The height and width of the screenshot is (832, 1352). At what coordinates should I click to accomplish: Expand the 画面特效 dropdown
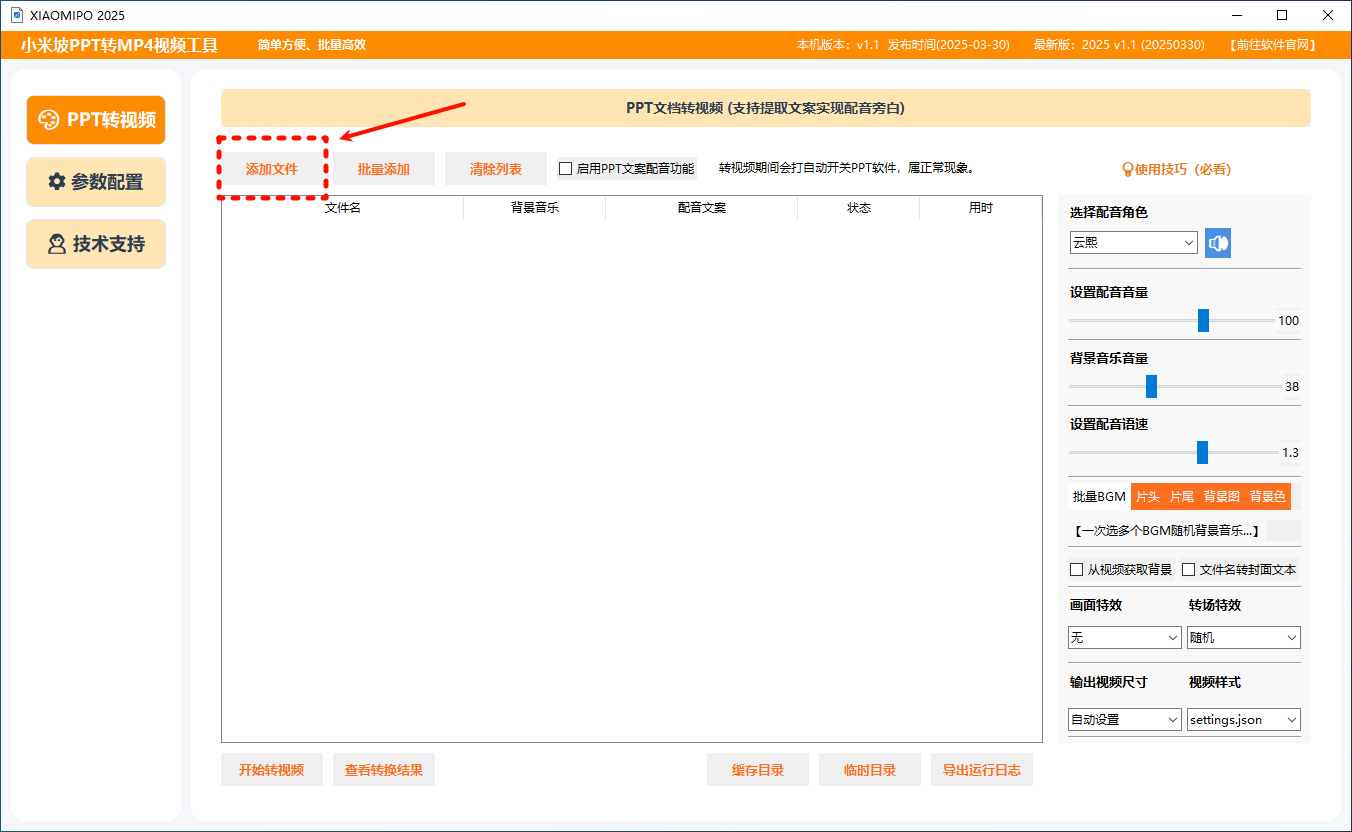[1125, 638]
